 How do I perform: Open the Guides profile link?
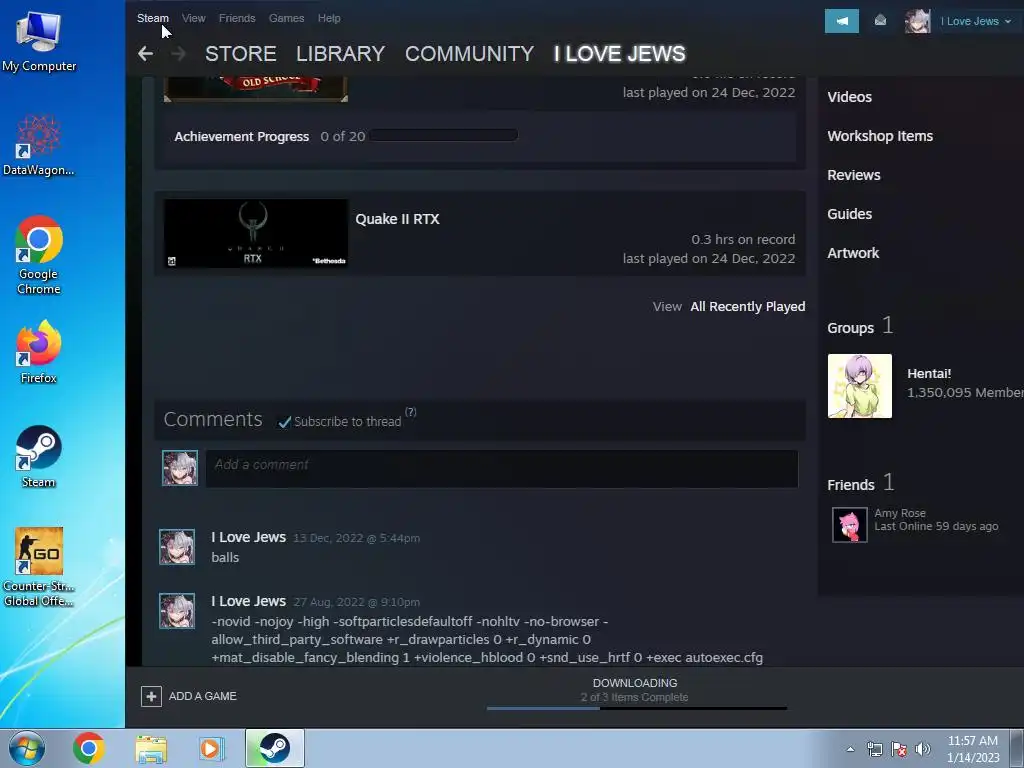[x=849, y=214]
